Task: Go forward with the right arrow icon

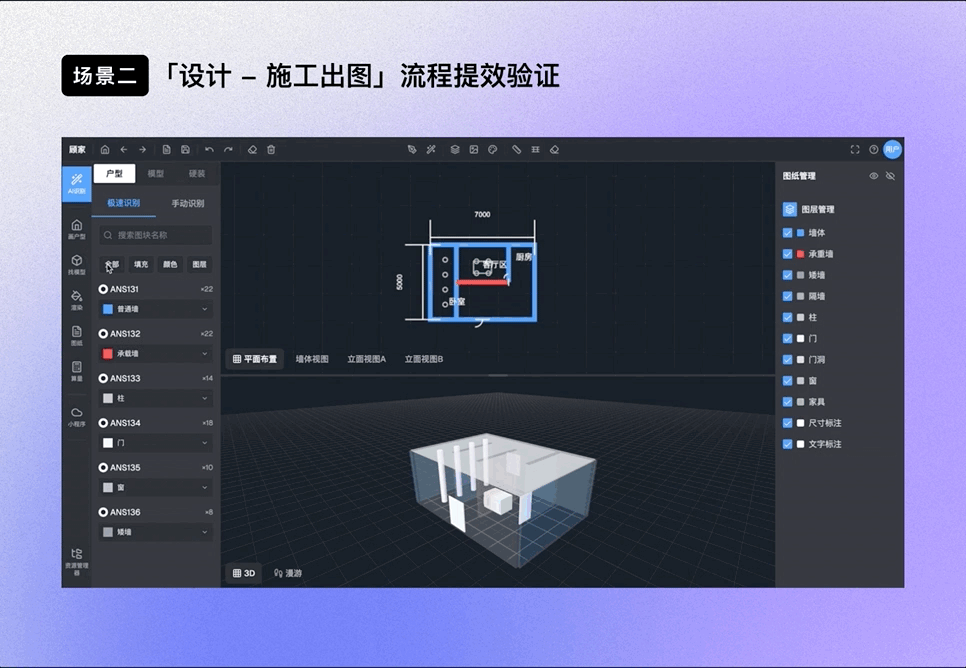Action: (x=142, y=150)
